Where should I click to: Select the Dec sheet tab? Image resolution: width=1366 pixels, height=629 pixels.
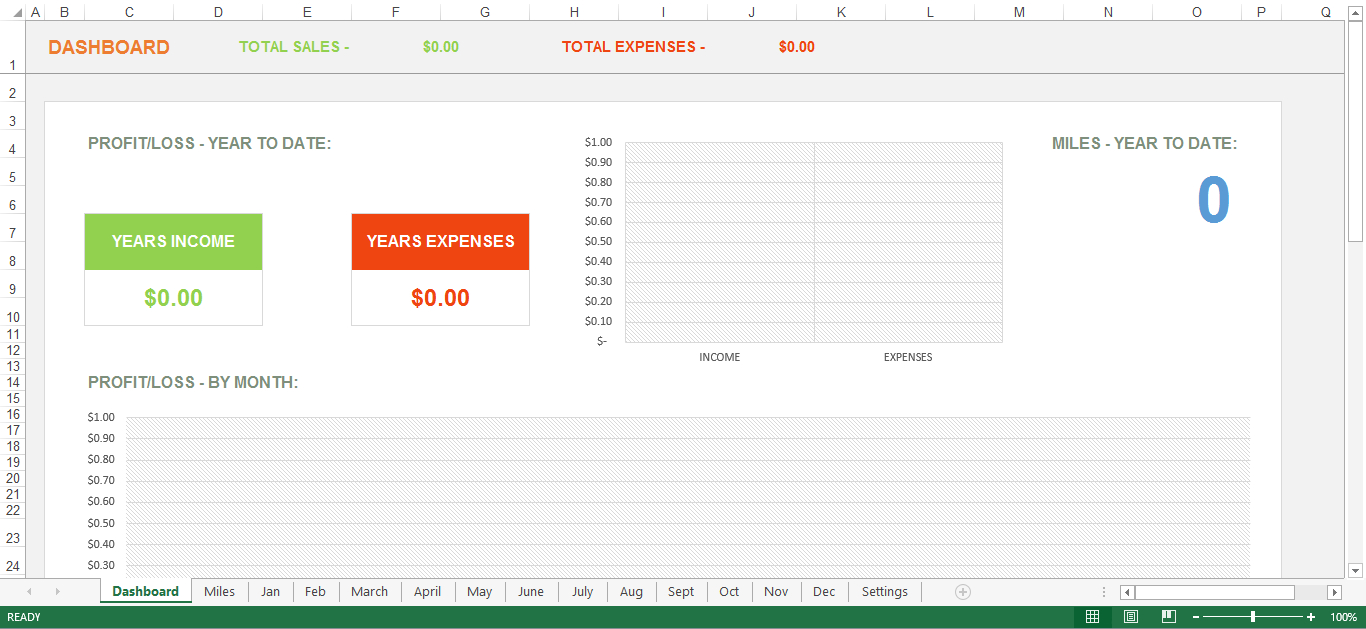tap(824, 592)
